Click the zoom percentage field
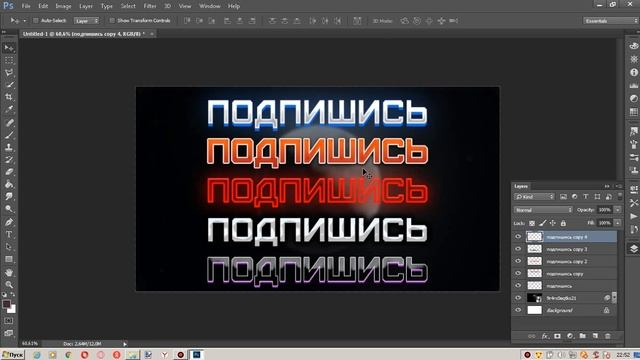Screen dimensions: 640x360 (30, 344)
